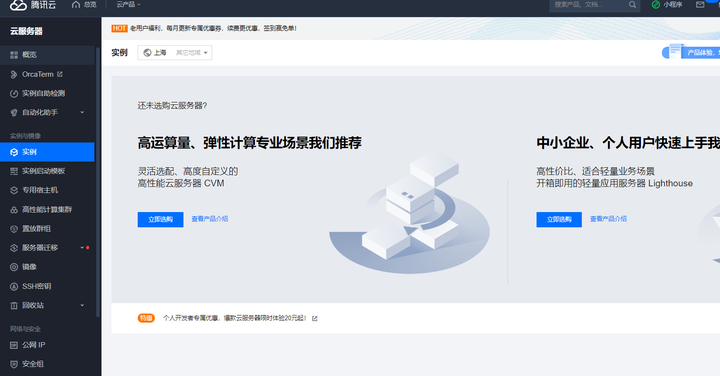Click the 自动化助手 icon

[x=14, y=112]
